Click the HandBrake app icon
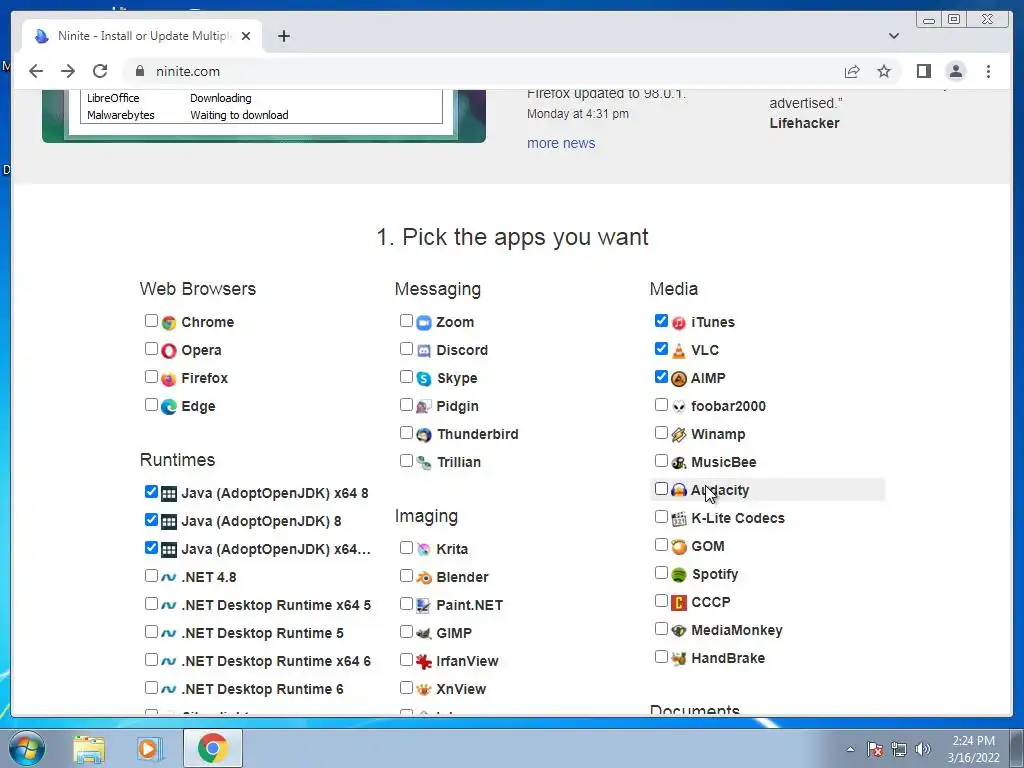1024x768 pixels. pyautogui.click(x=679, y=659)
